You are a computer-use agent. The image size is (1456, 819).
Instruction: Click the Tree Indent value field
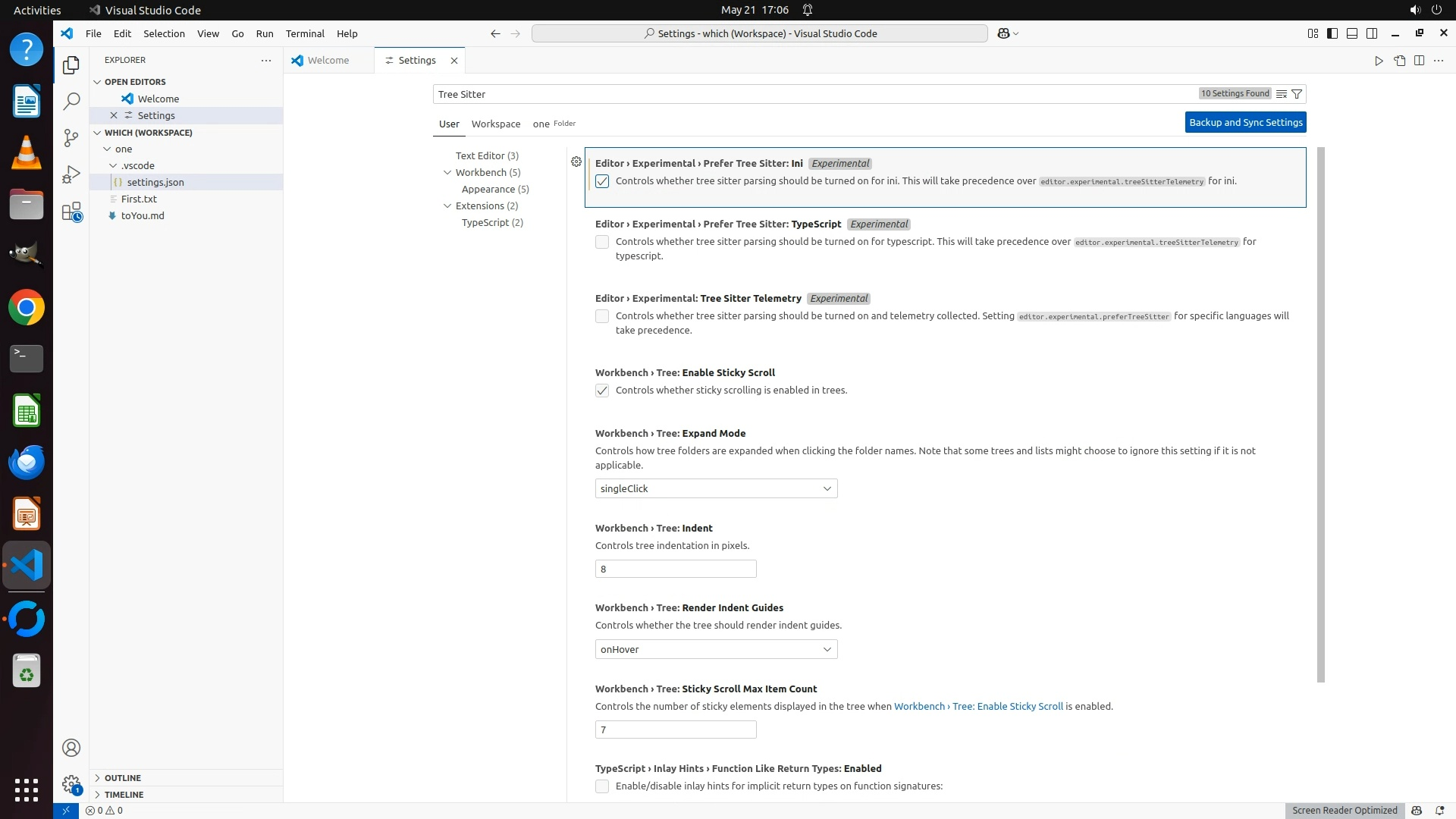coord(675,569)
